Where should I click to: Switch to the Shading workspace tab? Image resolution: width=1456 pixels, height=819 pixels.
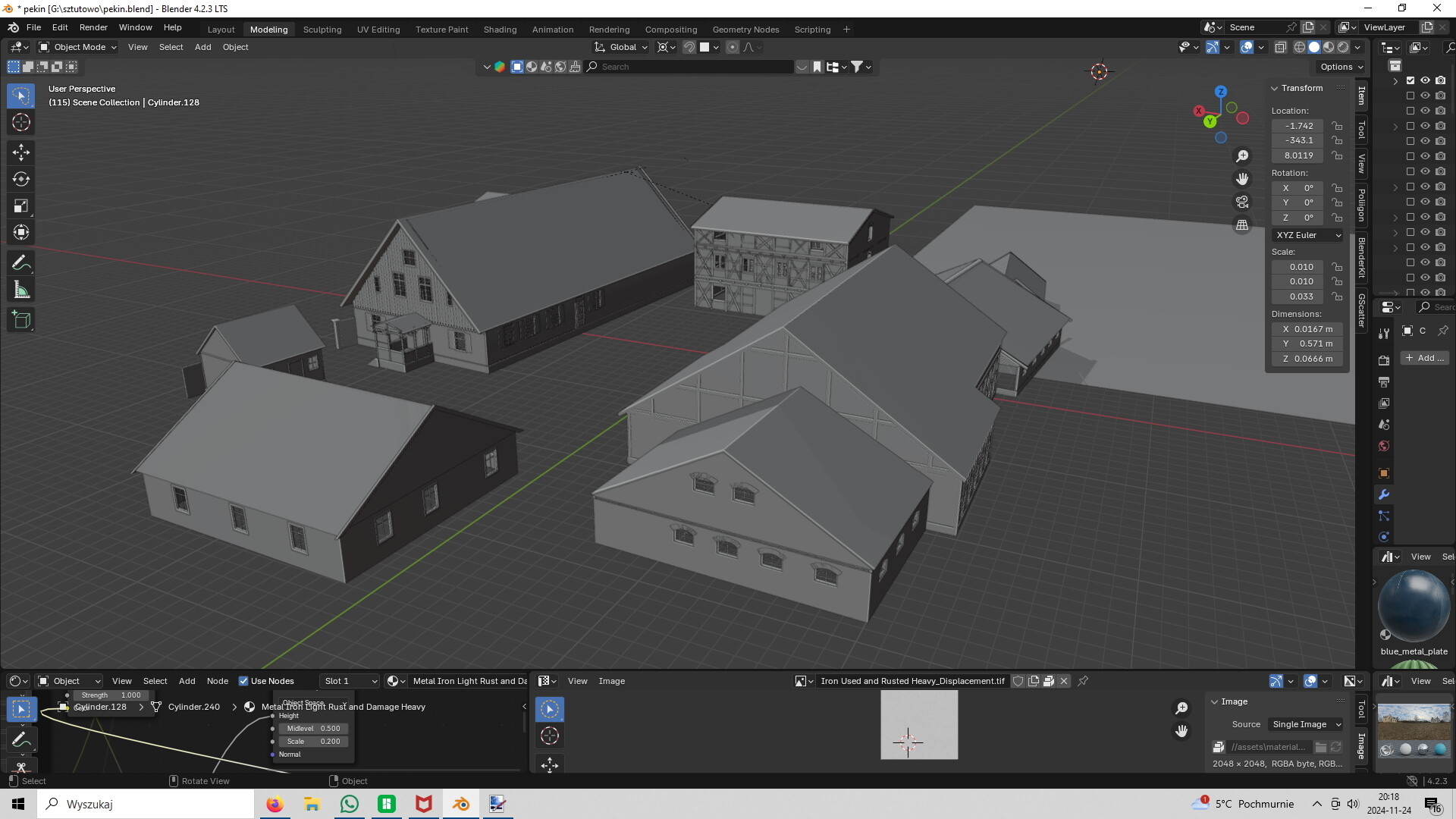[x=500, y=30]
